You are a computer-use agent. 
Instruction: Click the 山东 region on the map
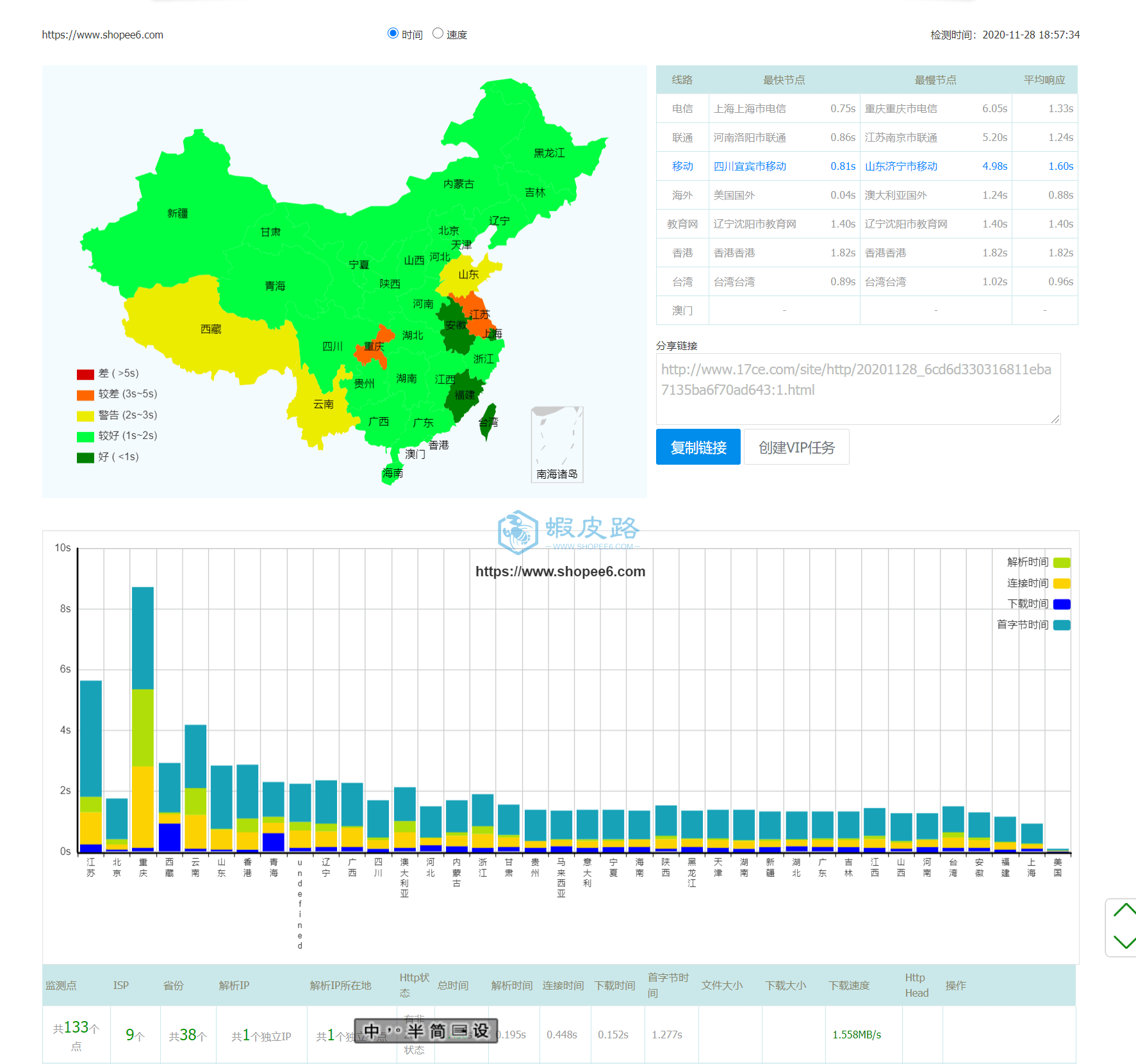[x=468, y=274]
